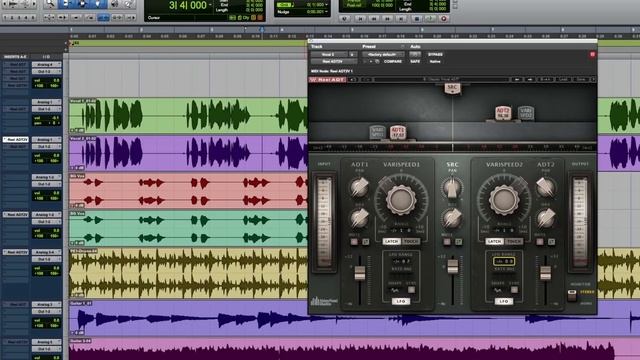This screenshot has height=360, width=640.
Task: Click the Waves redo arrow
Action: (x=367, y=80)
